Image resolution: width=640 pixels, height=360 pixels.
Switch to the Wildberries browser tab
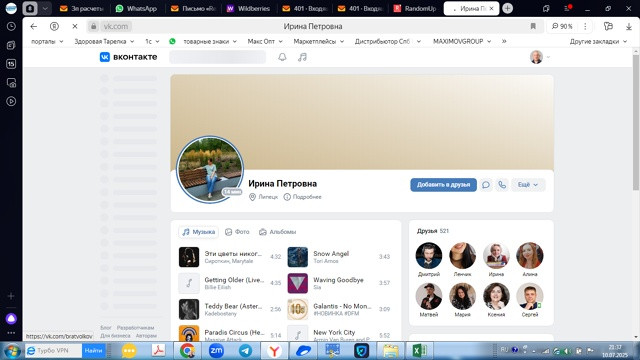[x=248, y=8]
